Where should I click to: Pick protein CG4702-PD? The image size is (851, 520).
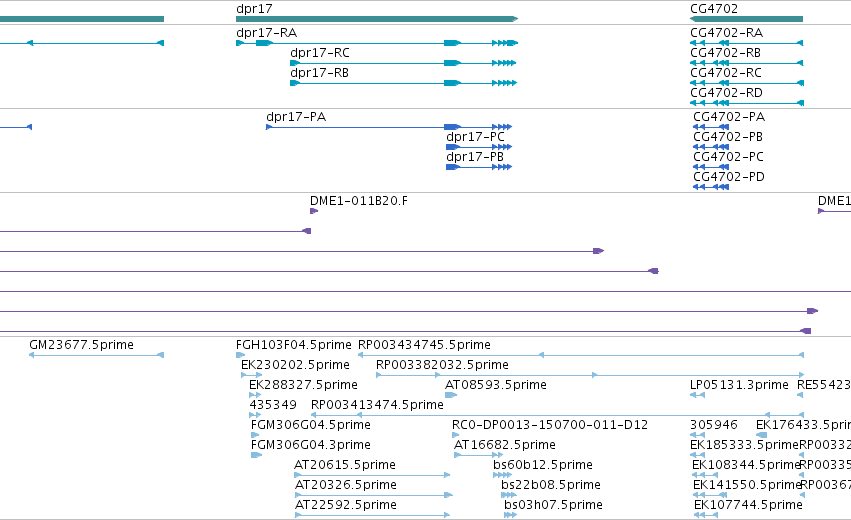click(x=729, y=177)
